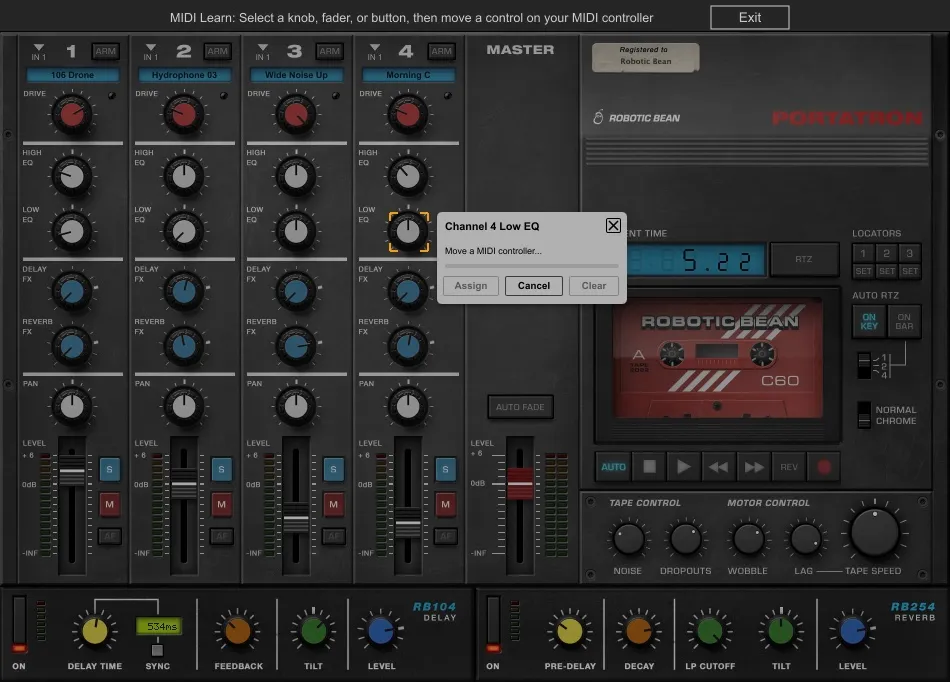Mute channel 3
Image resolution: width=950 pixels, height=682 pixels.
point(334,504)
